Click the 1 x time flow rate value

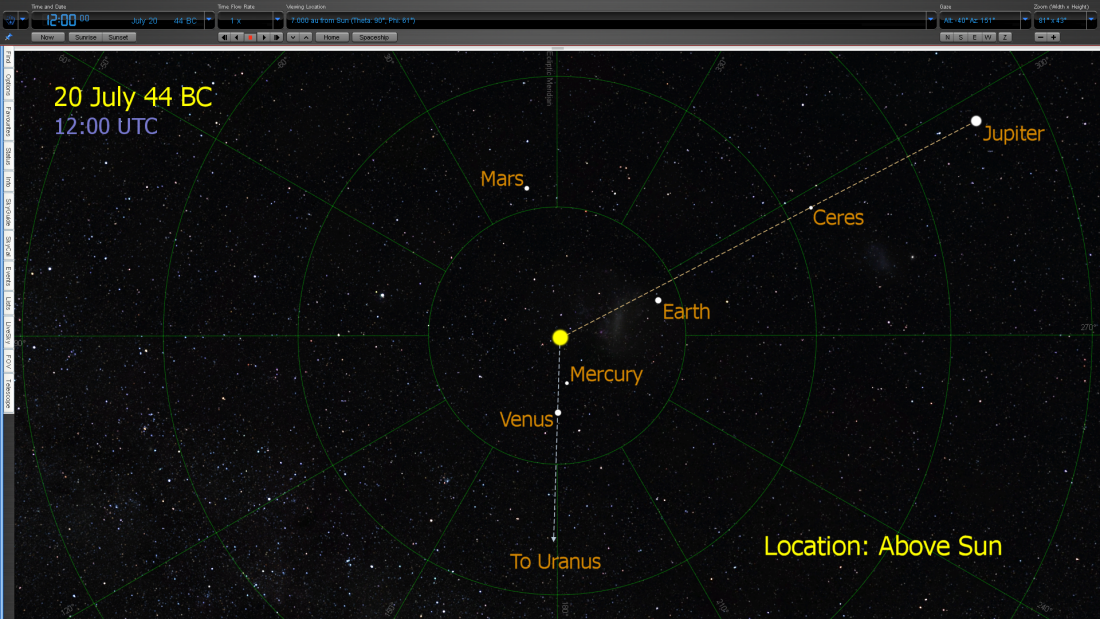tap(236, 21)
